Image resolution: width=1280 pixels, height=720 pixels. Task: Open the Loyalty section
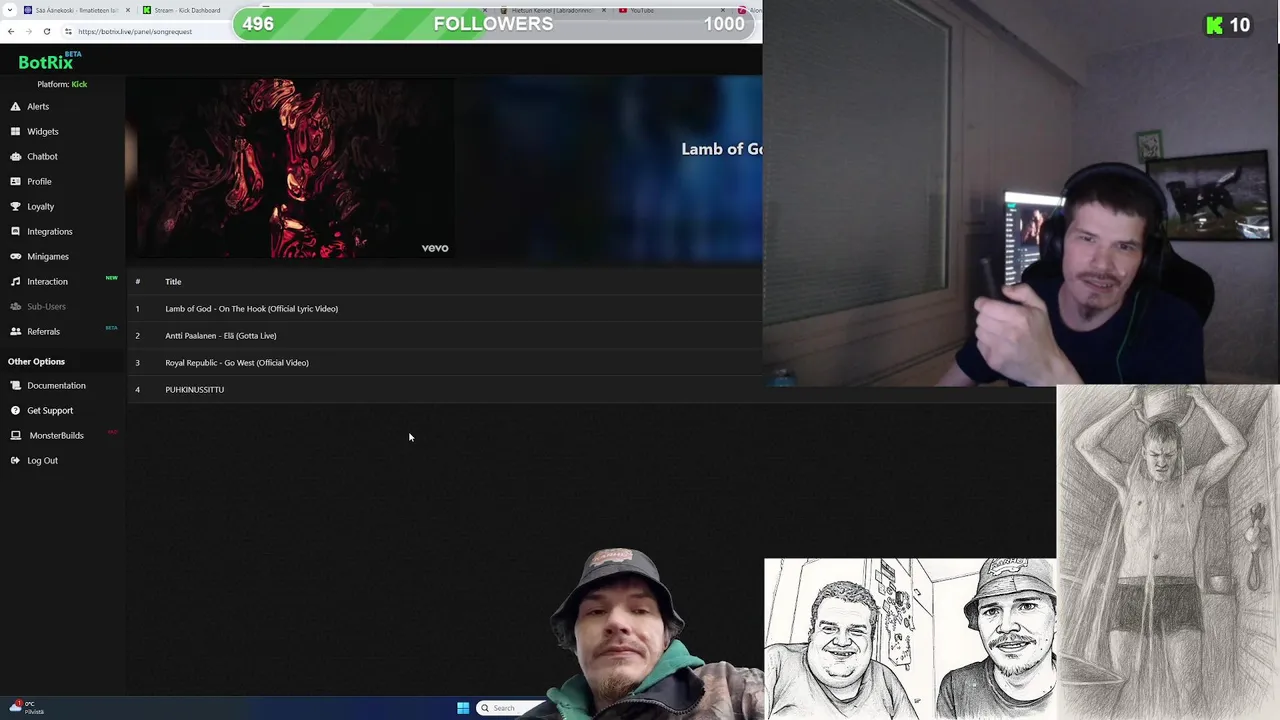click(x=41, y=206)
